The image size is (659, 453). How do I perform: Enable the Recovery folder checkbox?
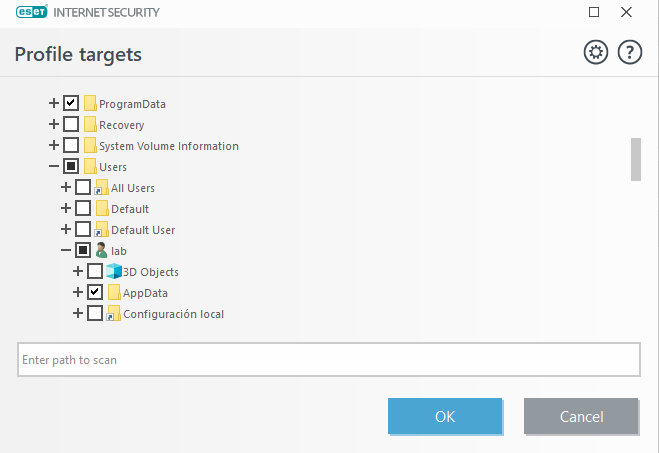(71, 125)
